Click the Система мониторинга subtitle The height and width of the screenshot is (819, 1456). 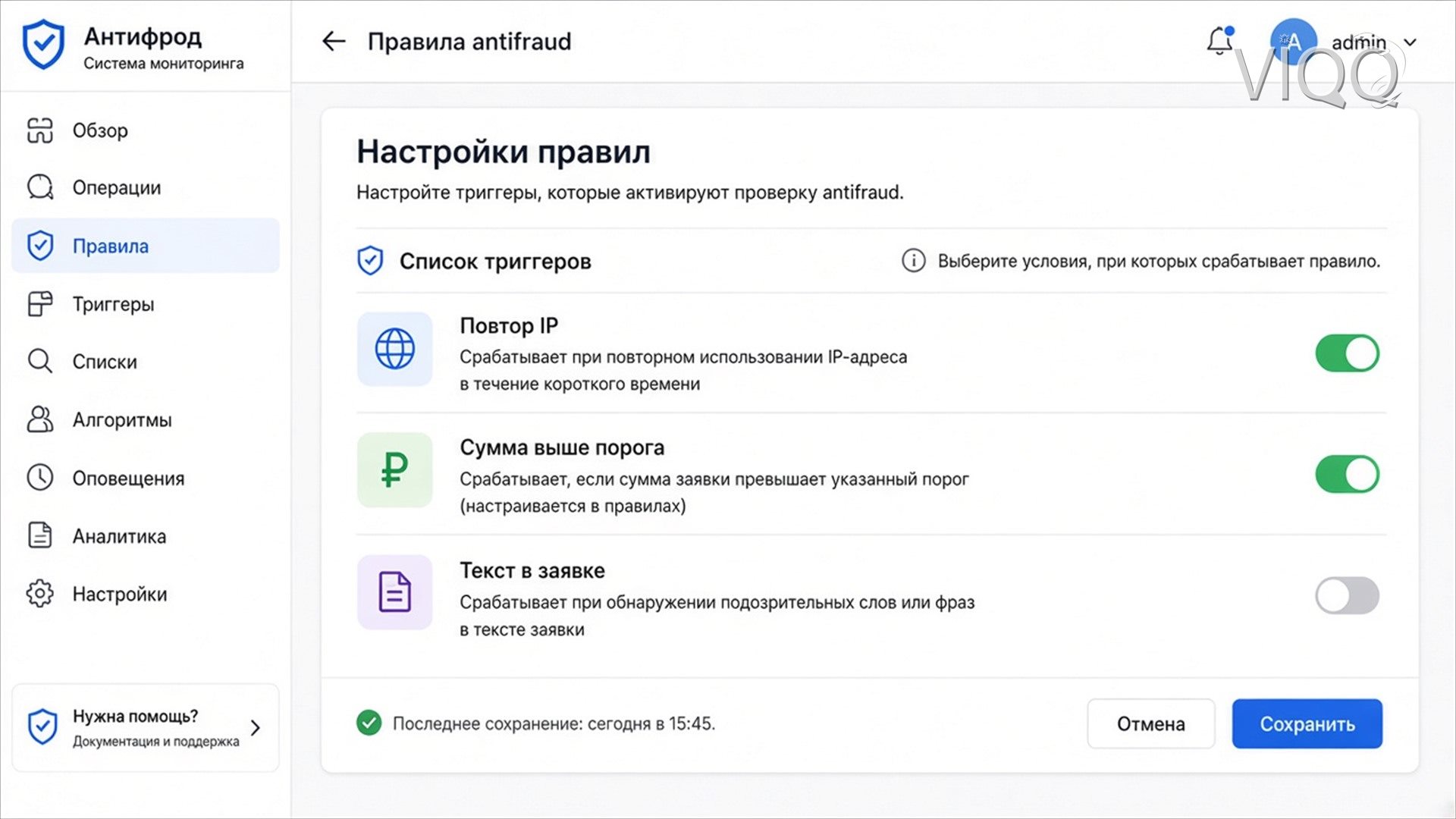click(164, 64)
